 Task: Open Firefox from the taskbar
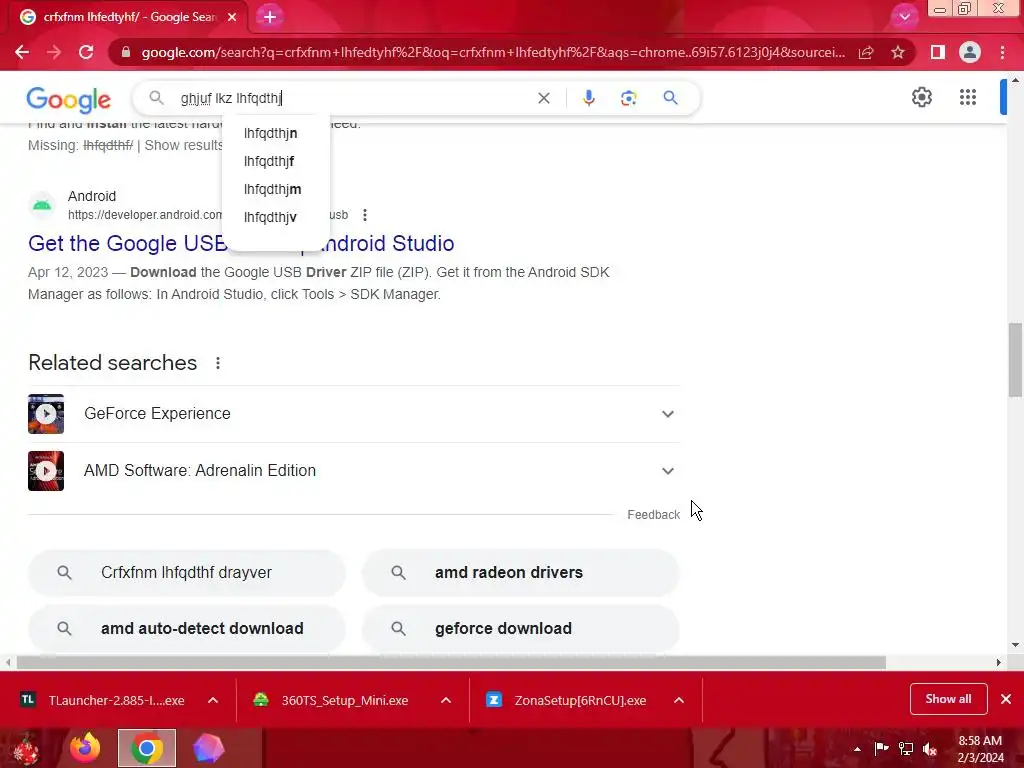coord(85,748)
